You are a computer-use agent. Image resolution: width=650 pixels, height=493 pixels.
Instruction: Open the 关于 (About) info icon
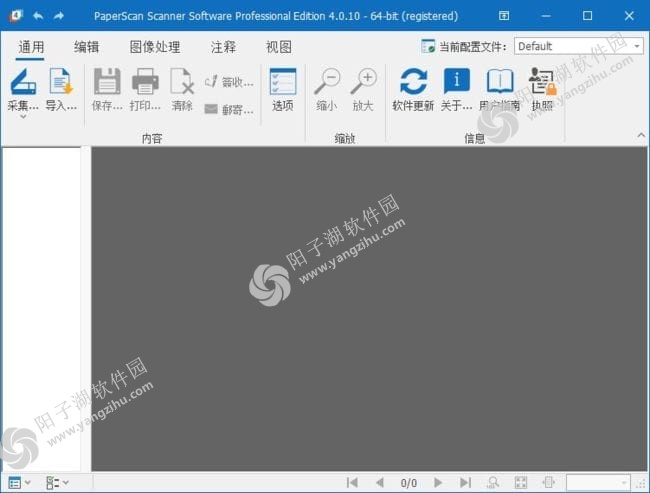pos(456,82)
